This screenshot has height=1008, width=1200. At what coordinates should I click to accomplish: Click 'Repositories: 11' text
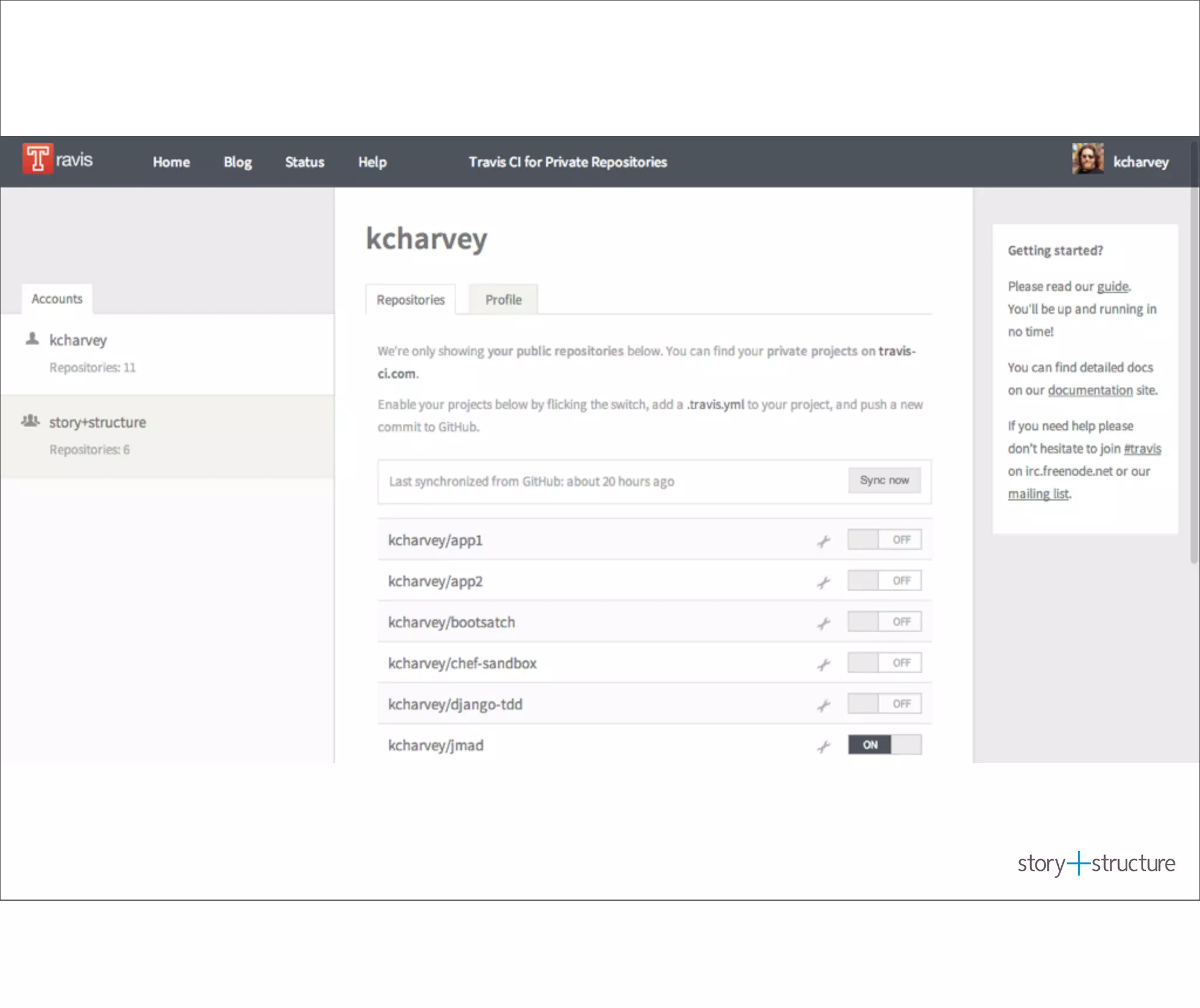click(92, 367)
